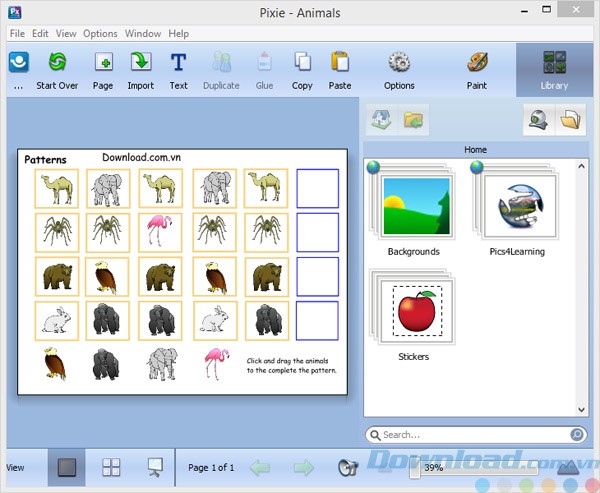Open the File menu
Image resolution: width=600 pixels, height=493 pixels.
pos(17,33)
